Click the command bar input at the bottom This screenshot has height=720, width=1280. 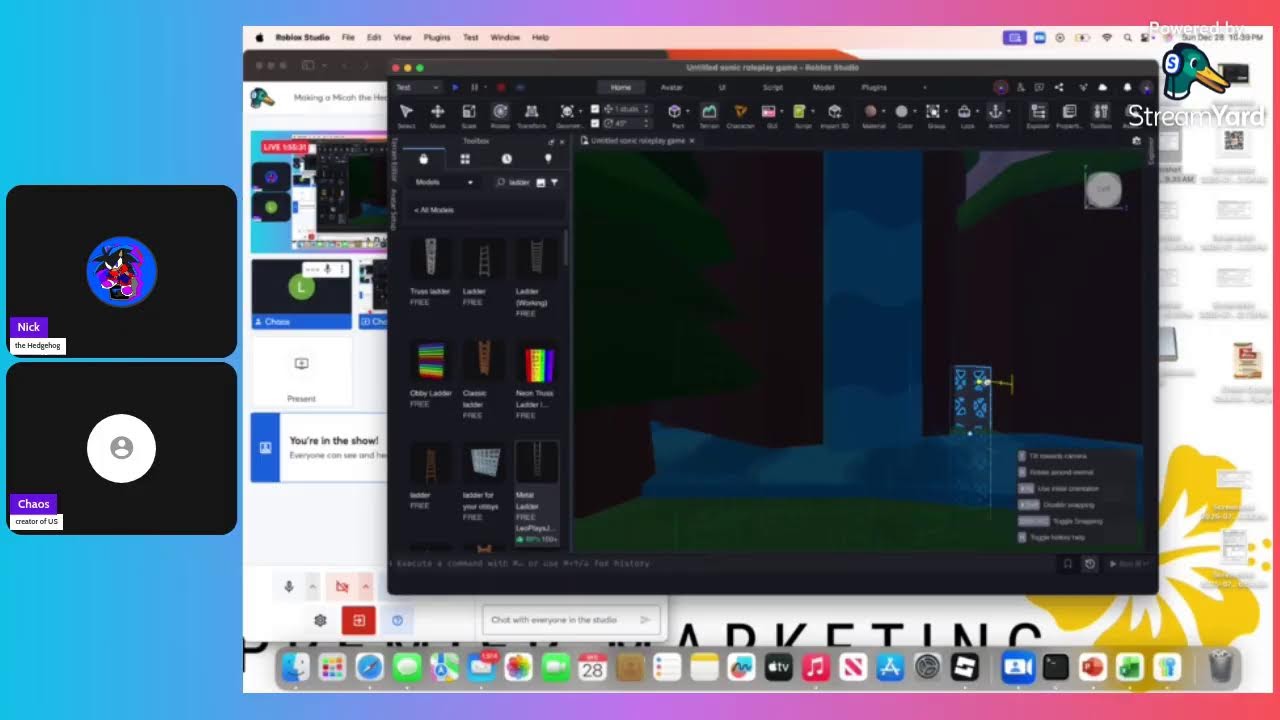[x=724, y=564]
